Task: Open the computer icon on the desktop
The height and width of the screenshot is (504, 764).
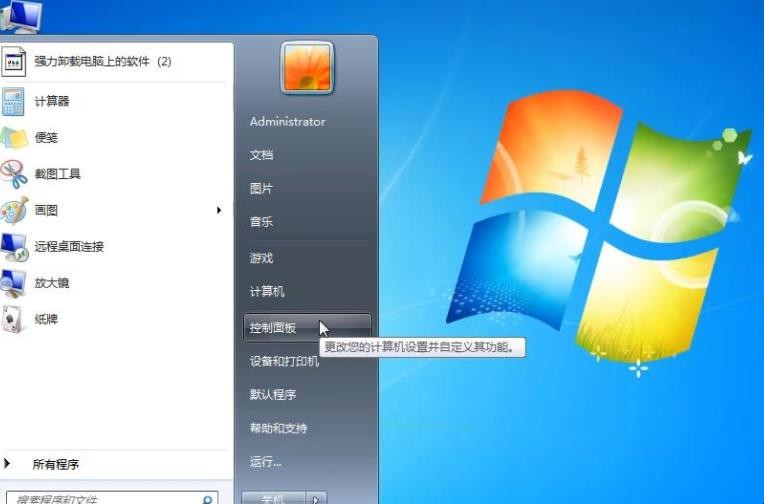Action: (20, 16)
